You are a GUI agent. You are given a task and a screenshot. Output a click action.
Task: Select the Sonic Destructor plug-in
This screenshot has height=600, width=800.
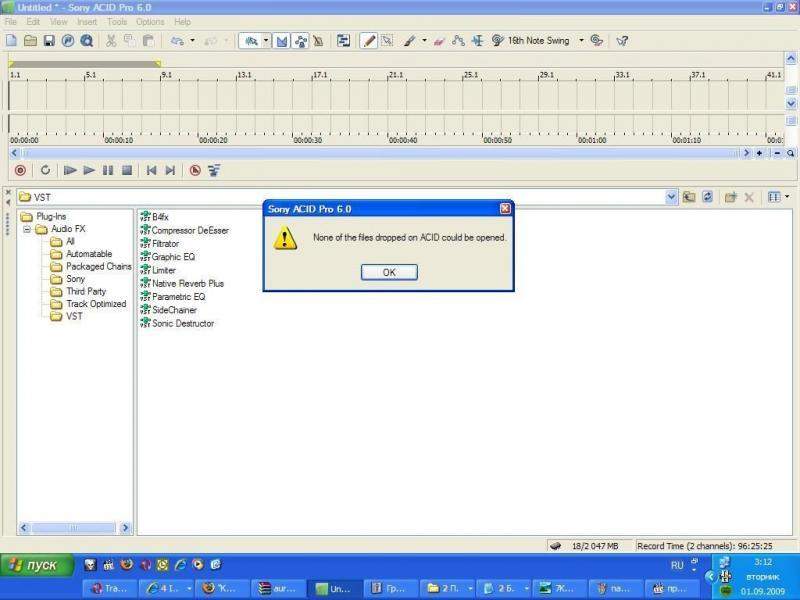(x=177, y=323)
